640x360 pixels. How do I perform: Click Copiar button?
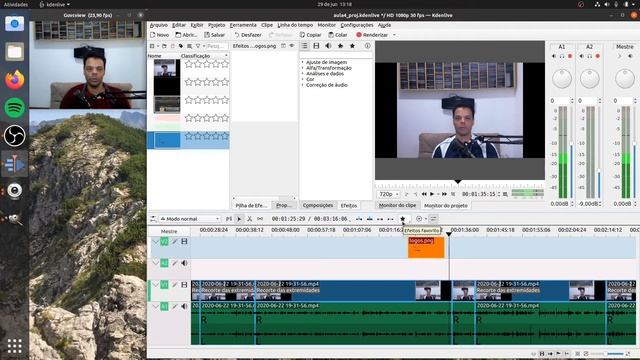311,35
